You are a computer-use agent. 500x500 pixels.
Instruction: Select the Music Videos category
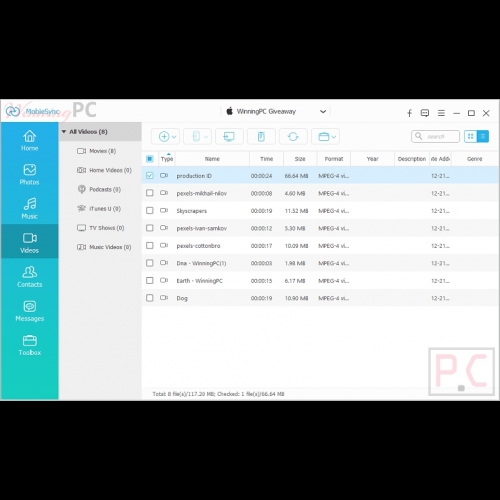point(104,247)
